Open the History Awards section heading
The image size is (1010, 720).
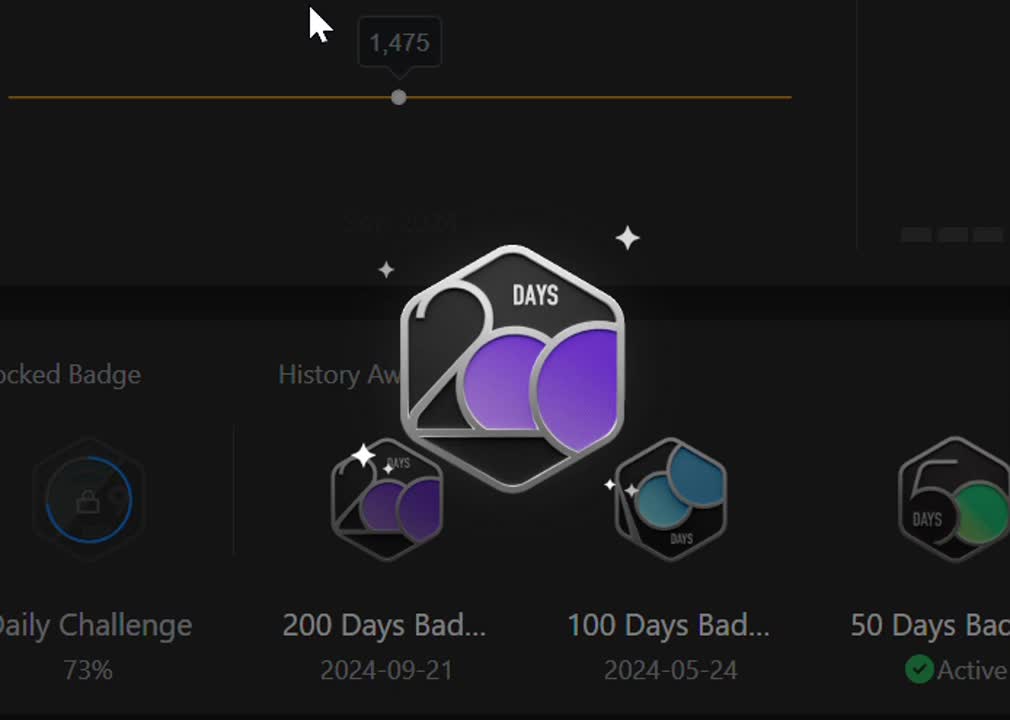pyautogui.click(x=340, y=374)
